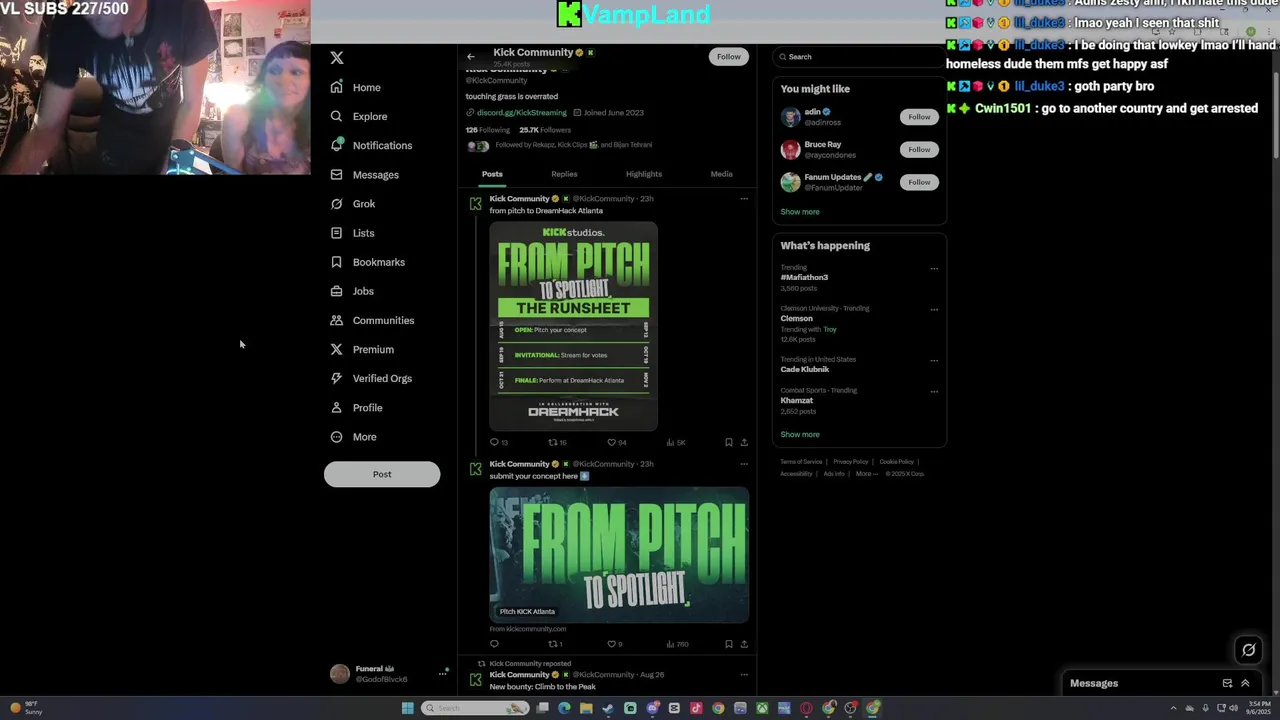Open the Runsheet poster image
Image resolution: width=1280 pixels, height=720 pixels.
[573, 326]
